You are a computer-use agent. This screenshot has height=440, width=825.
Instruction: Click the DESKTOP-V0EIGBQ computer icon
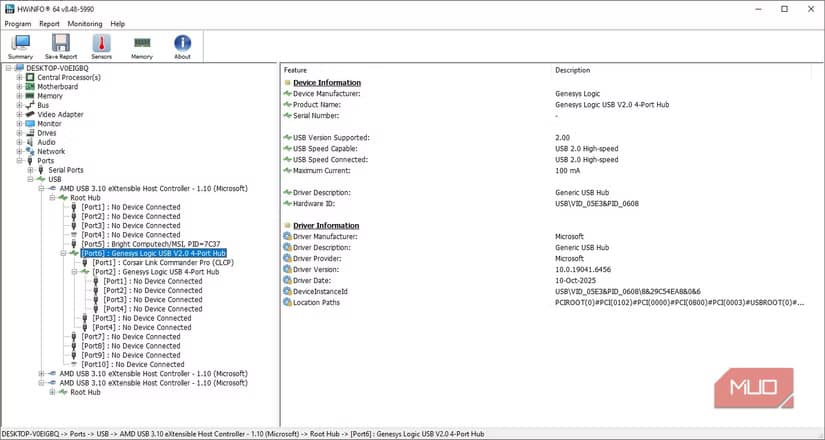(19, 68)
